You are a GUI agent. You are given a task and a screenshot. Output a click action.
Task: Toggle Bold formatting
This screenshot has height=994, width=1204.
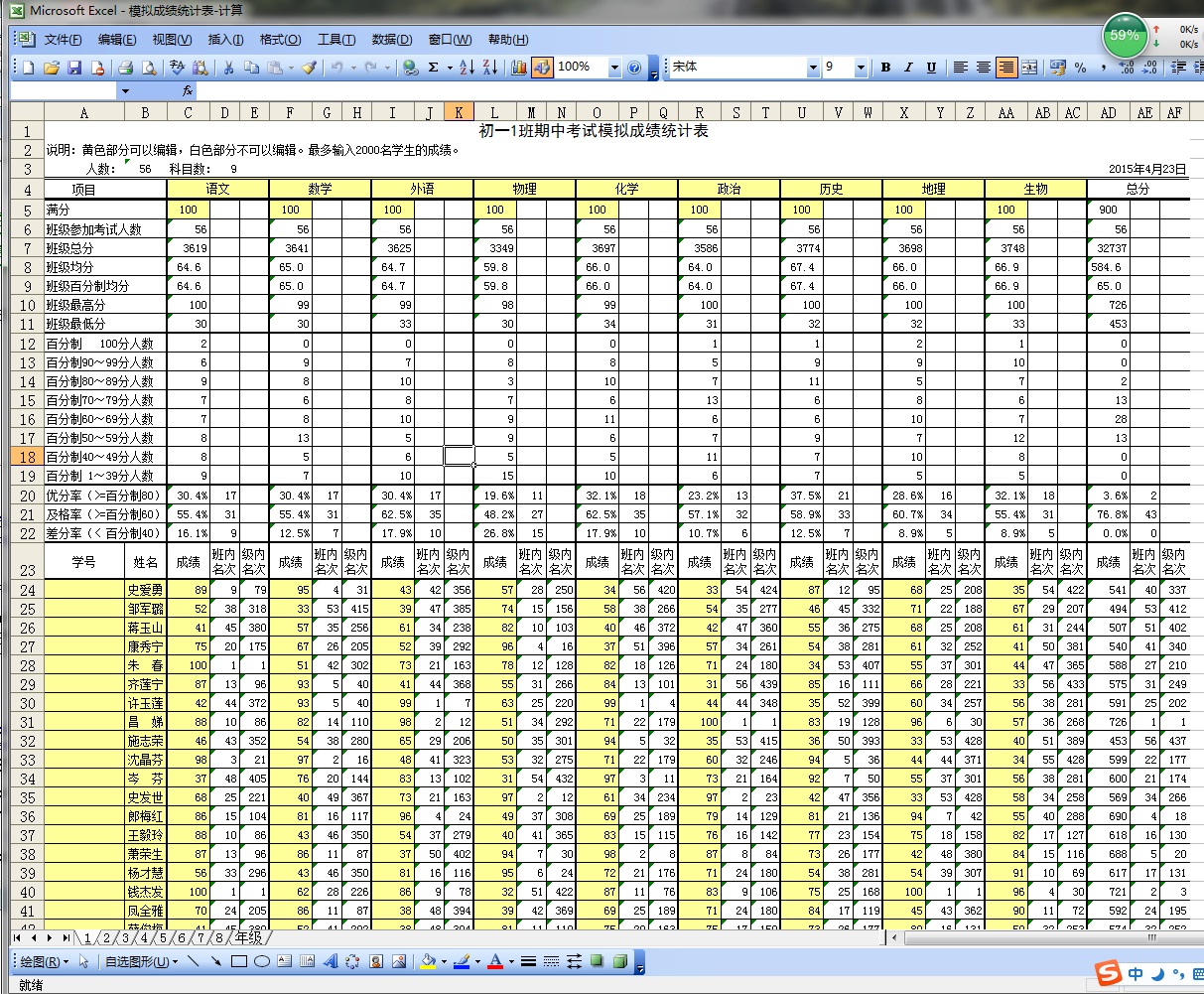tap(885, 68)
